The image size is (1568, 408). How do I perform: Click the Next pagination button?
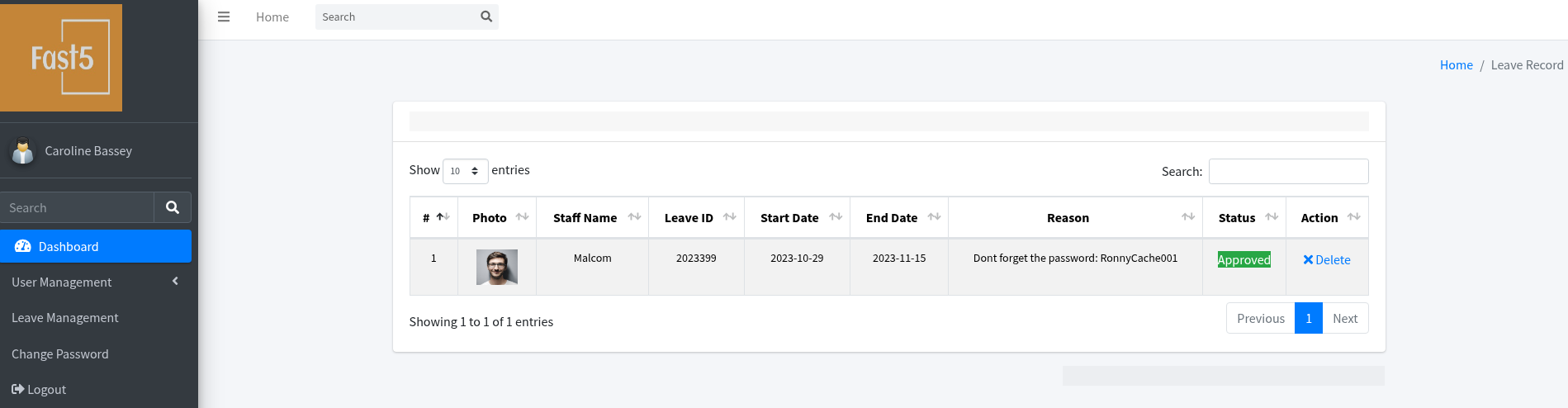[1345, 318]
